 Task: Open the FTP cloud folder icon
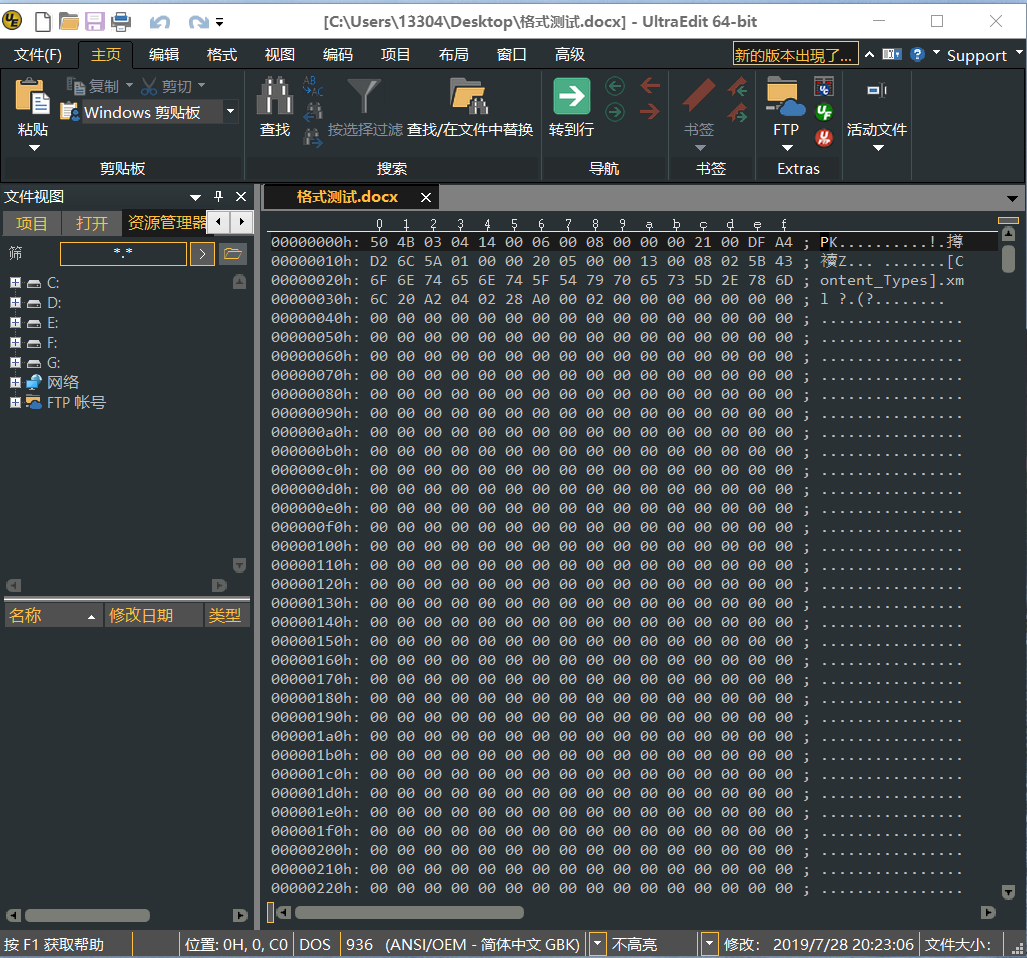pos(785,97)
